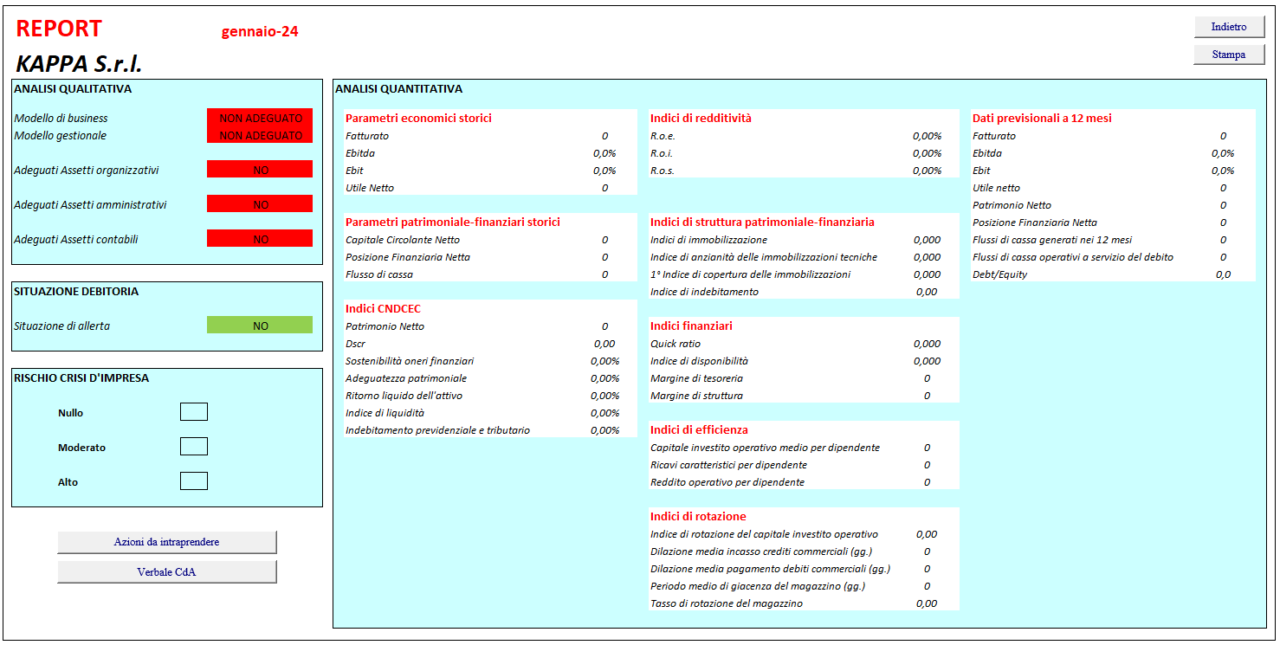This screenshot has width=1280, height=645.
Task: Open Azioni da intraprendere
Action: (167, 542)
